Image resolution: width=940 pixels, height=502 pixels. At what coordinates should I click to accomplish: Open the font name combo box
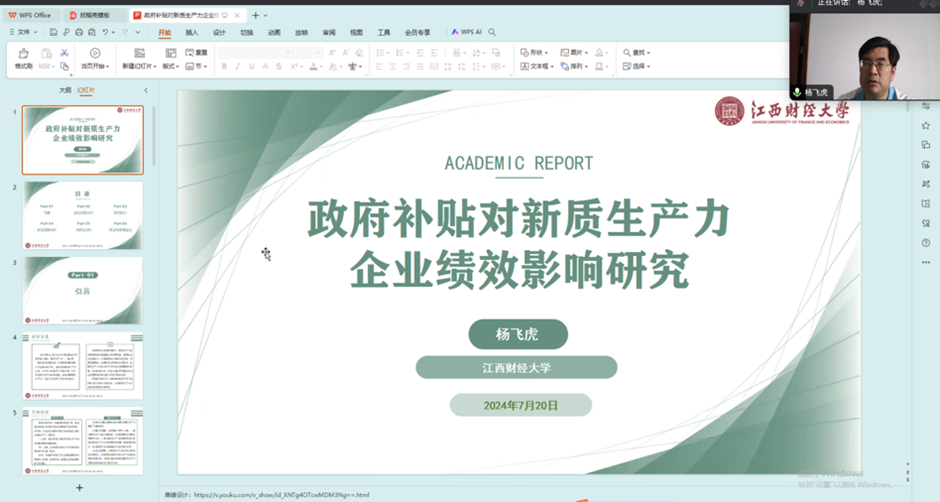pos(255,53)
